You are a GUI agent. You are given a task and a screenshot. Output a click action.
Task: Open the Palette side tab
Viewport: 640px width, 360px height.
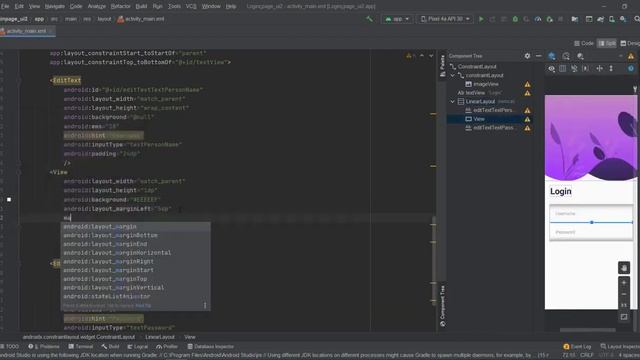(x=442, y=66)
